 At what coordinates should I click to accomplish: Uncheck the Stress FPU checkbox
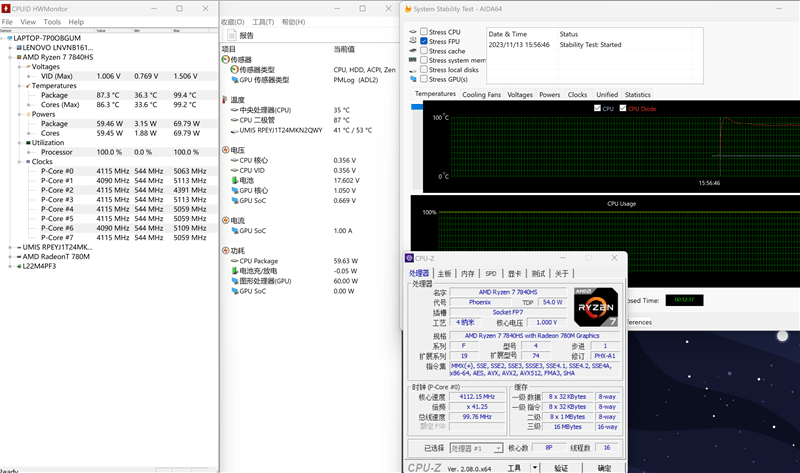click(424, 41)
